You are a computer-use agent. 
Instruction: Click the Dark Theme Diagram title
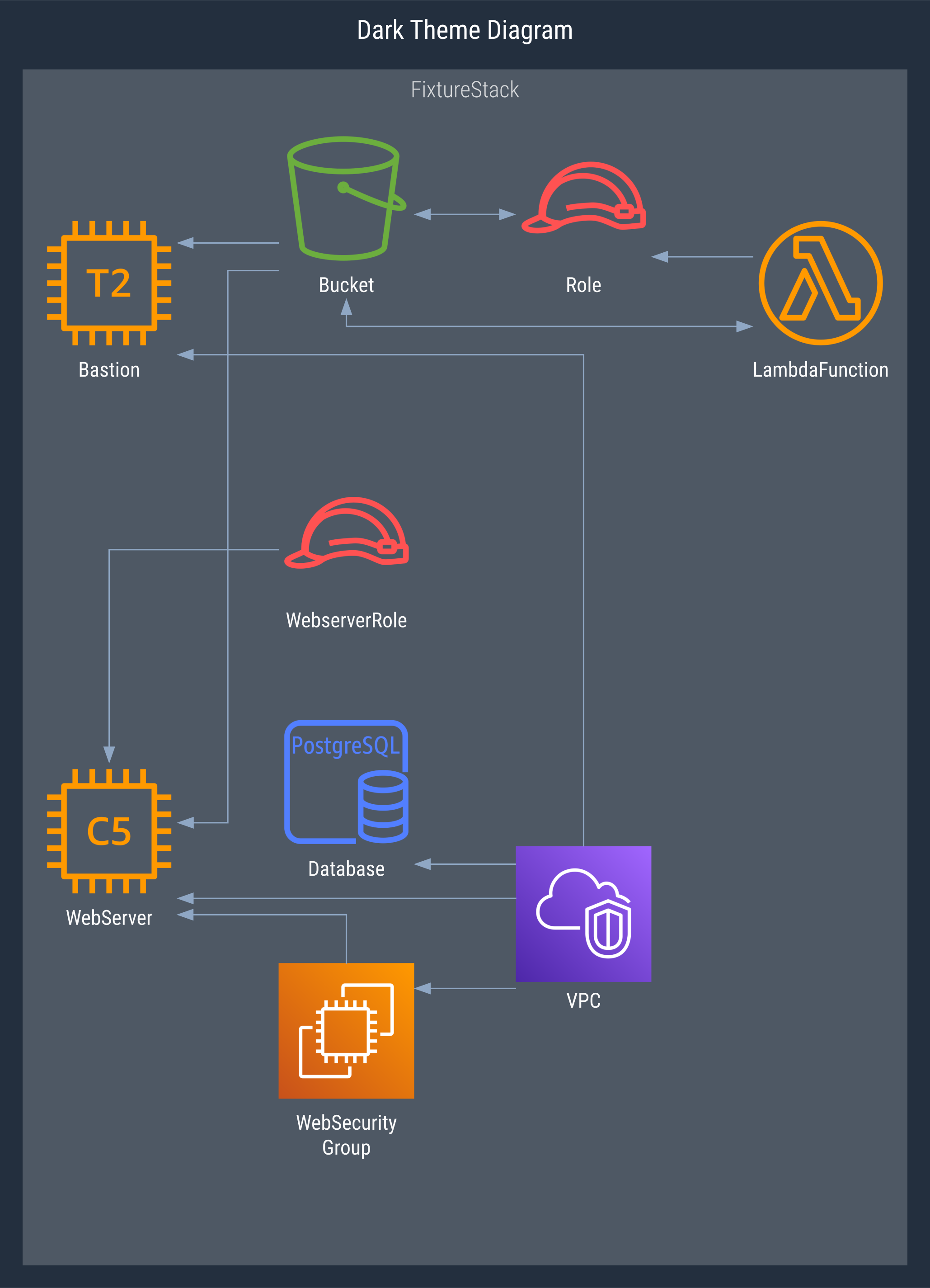(465, 30)
